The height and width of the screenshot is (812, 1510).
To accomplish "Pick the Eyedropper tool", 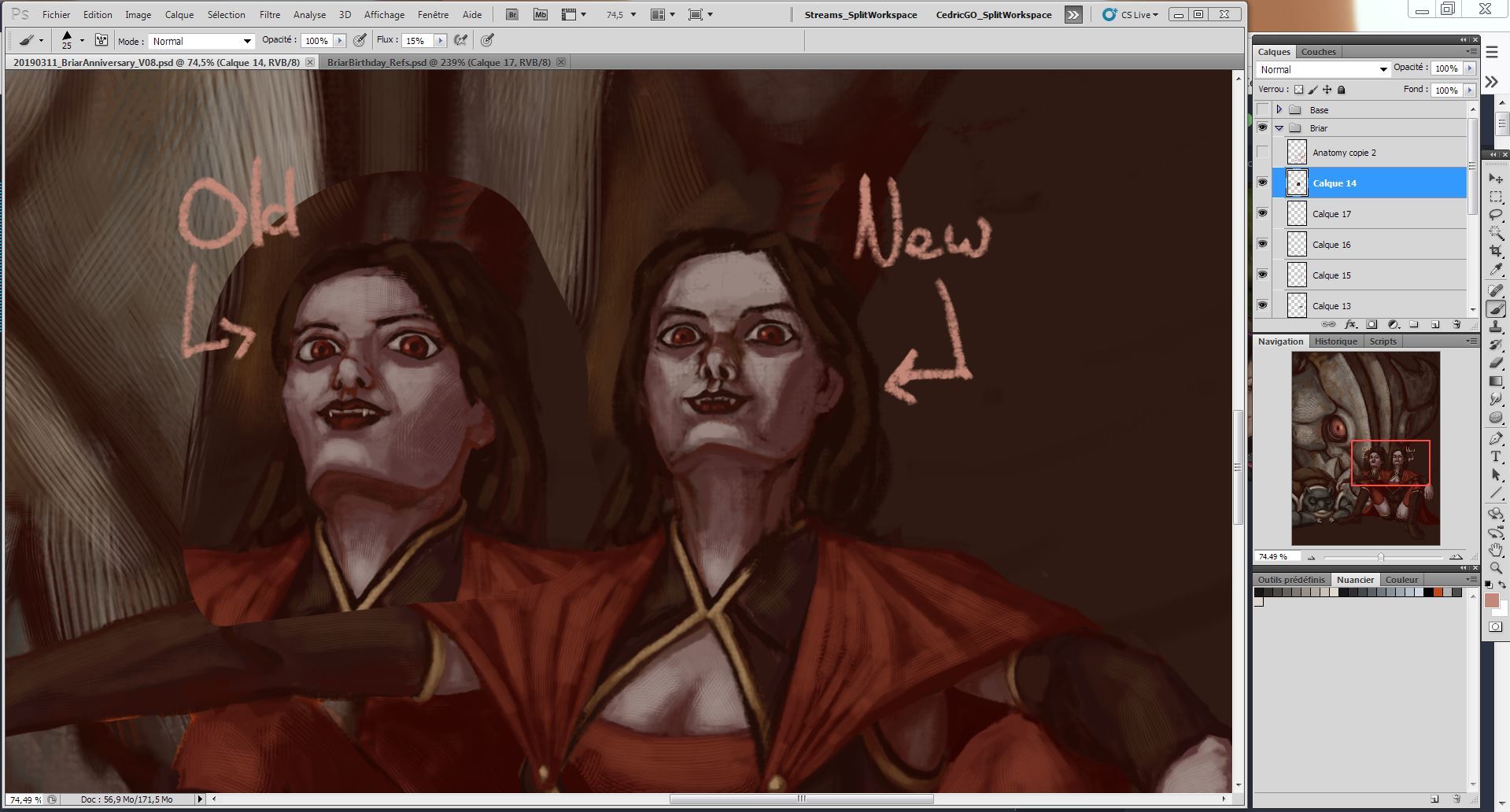I will pos(1496,269).
